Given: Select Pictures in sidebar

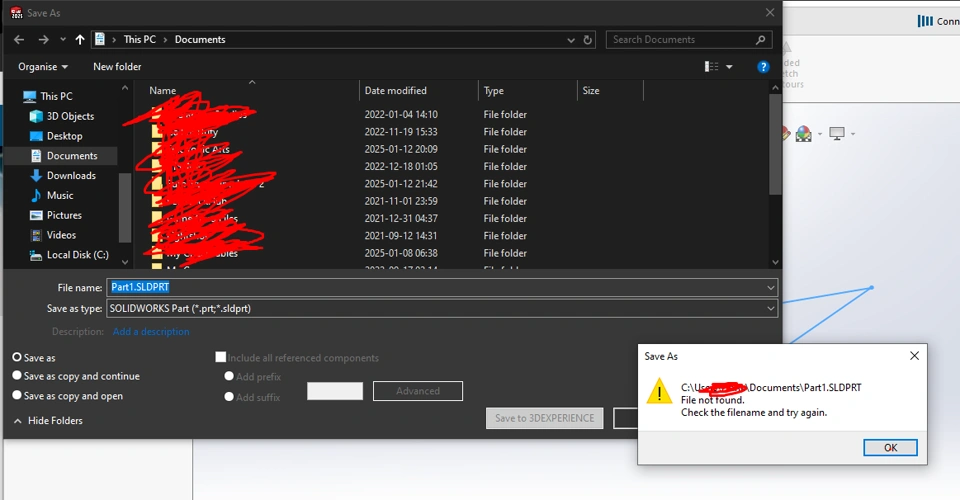Looking at the screenshot, I should click(x=64, y=215).
